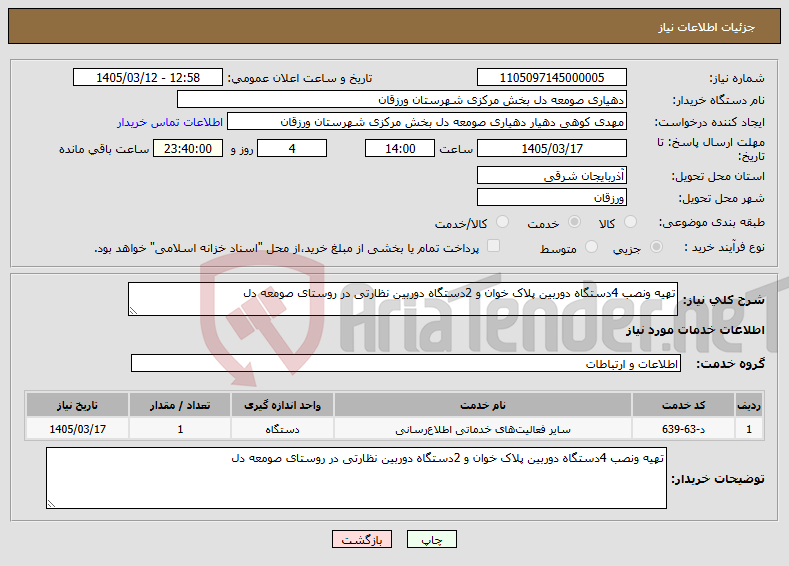The width and height of the screenshot is (789, 566).
Task: Click the شرح کلی نیاز text area
Action: pyautogui.click(x=403, y=299)
